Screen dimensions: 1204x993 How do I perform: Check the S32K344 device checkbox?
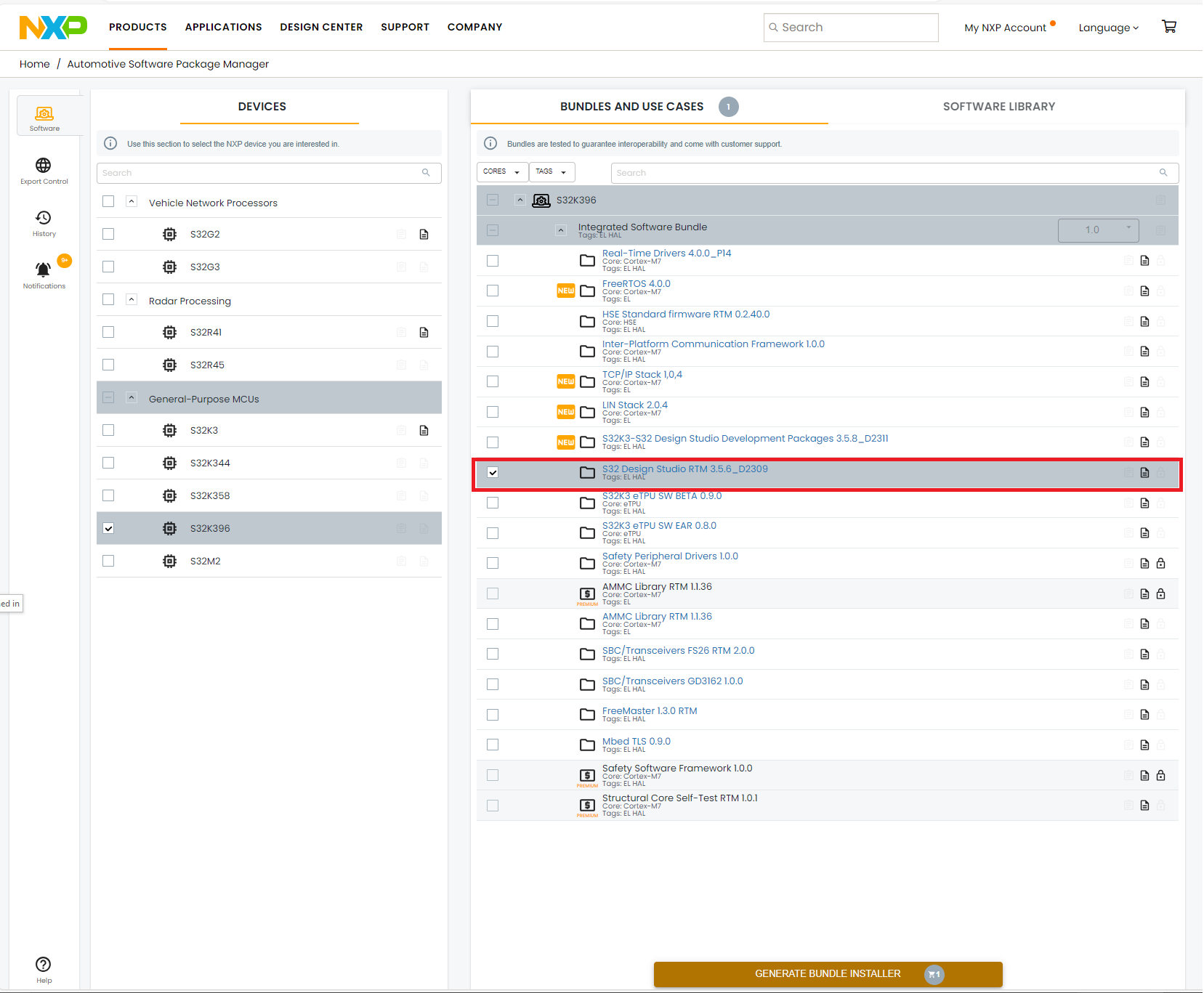coord(108,463)
